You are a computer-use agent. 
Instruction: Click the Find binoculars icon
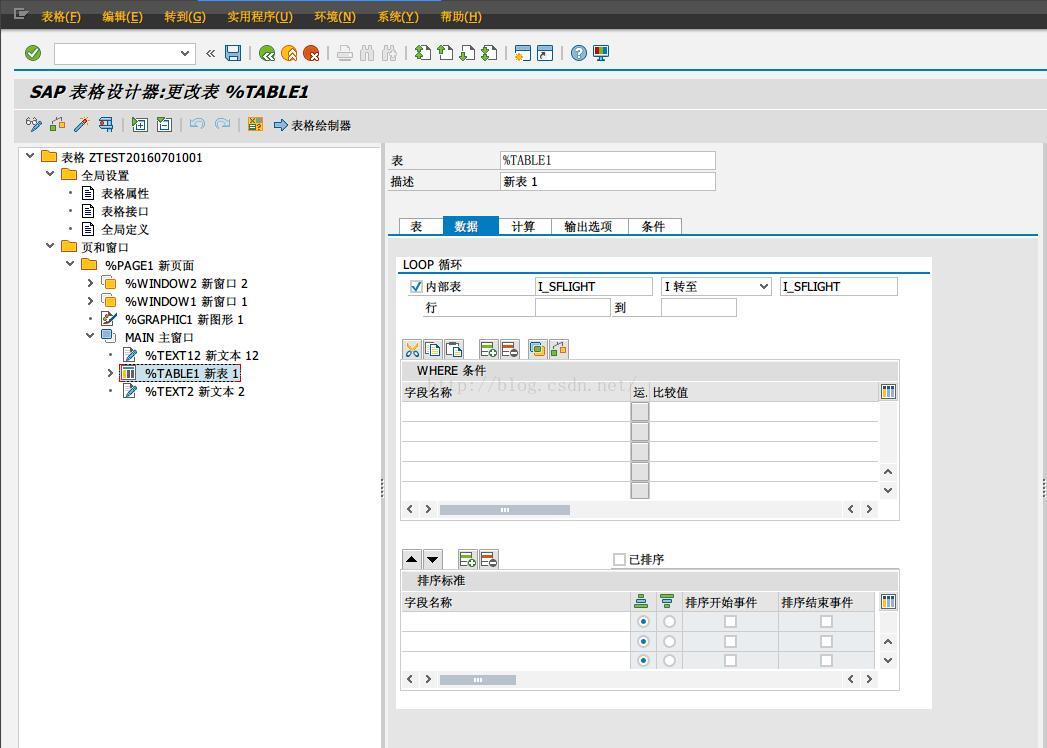point(367,53)
